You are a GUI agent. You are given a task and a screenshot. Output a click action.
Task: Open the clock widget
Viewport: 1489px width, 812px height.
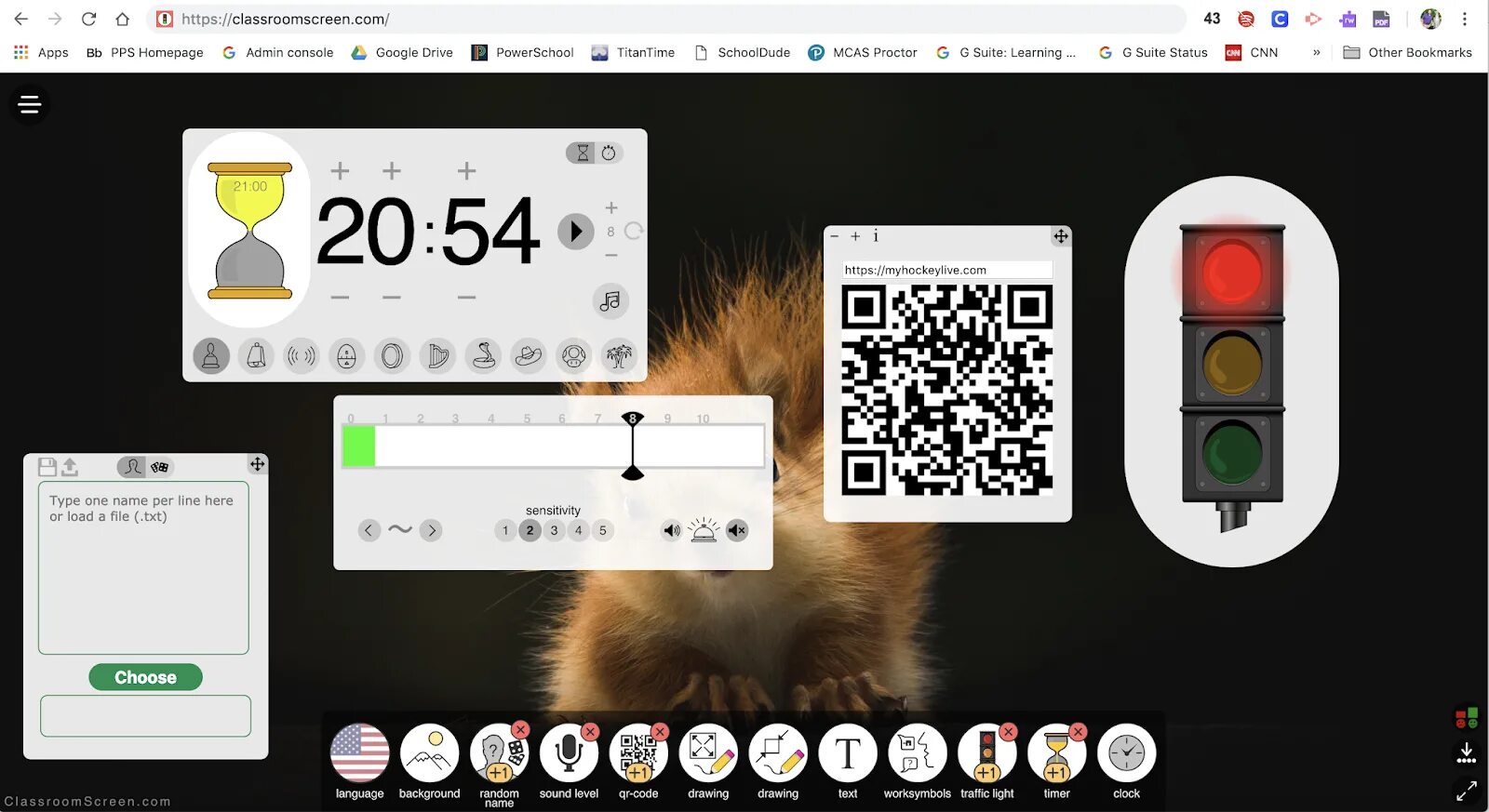(x=1127, y=753)
